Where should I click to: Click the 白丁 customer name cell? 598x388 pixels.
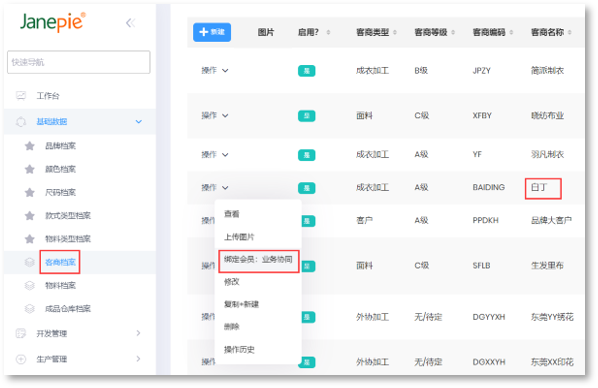click(539, 187)
